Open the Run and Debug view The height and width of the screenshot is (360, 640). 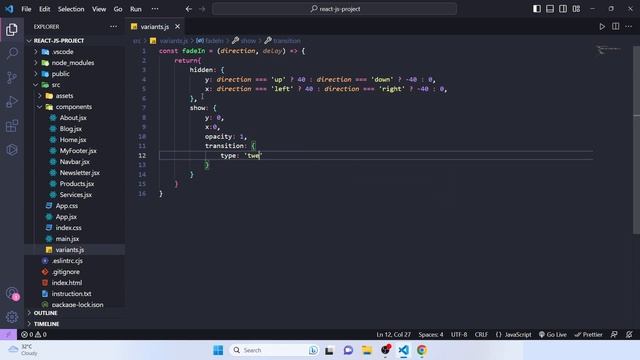(x=12, y=102)
